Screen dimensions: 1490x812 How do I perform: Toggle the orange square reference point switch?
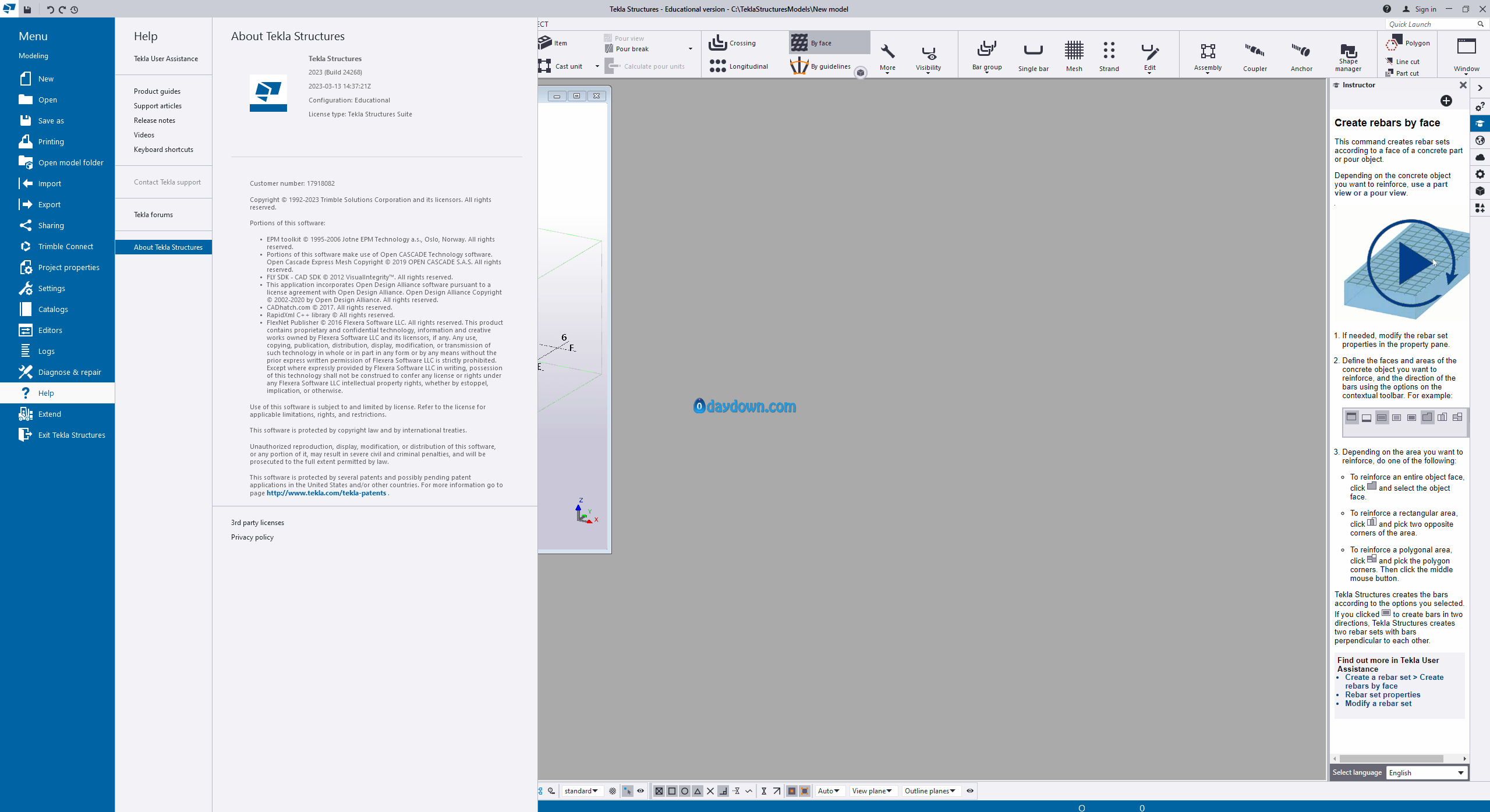tap(792, 791)
